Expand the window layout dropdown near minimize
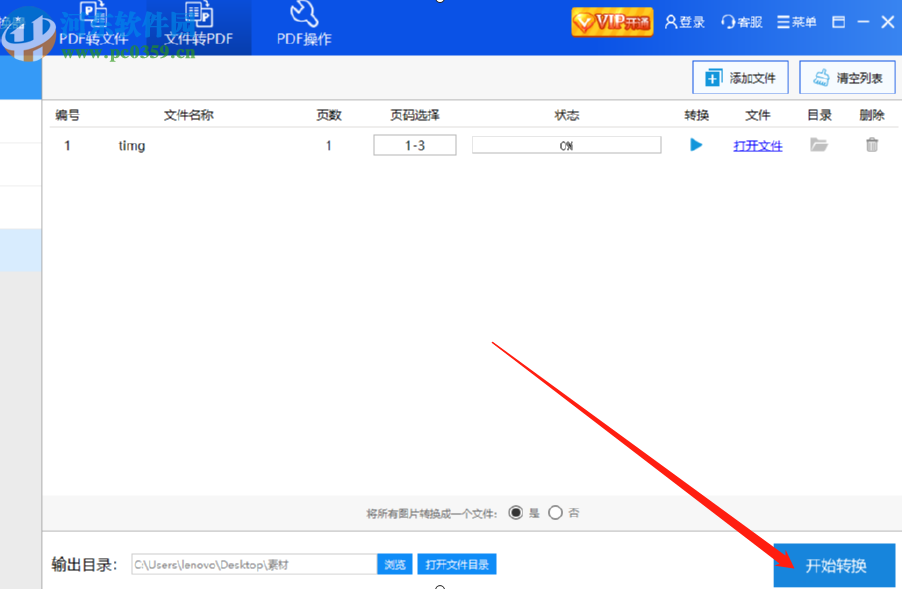The height and width of the screenshot is (589, 902). pyautogui.click(x=838, y=21)
